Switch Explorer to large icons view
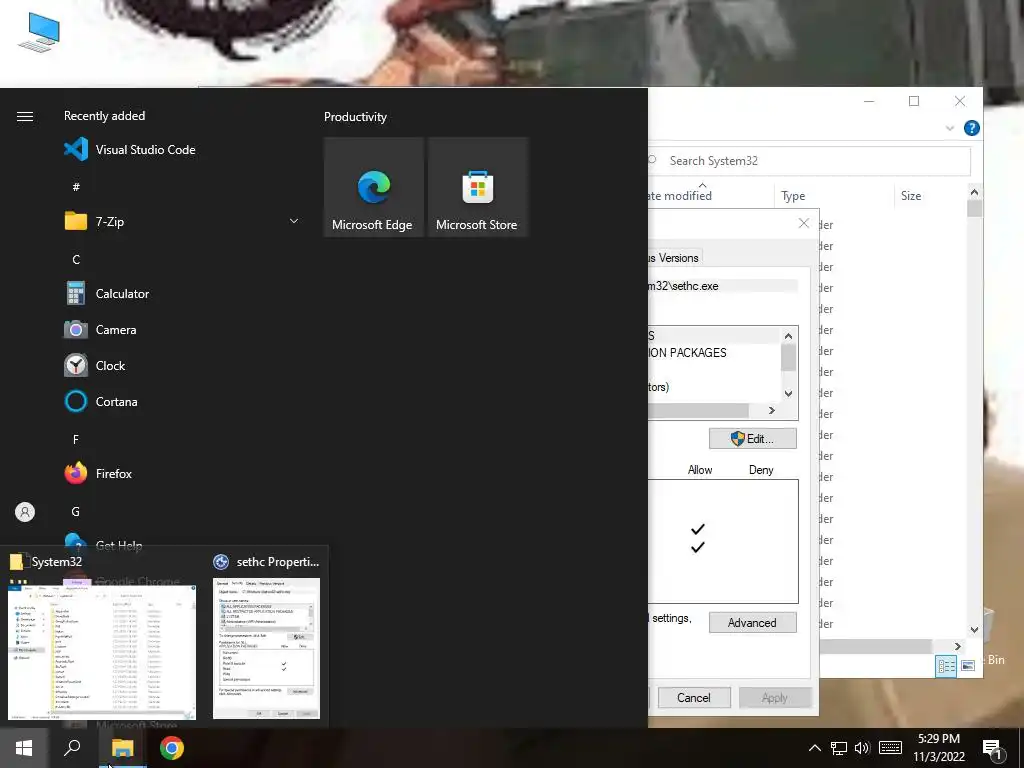The image size is (1024, 768). [968, 666]
